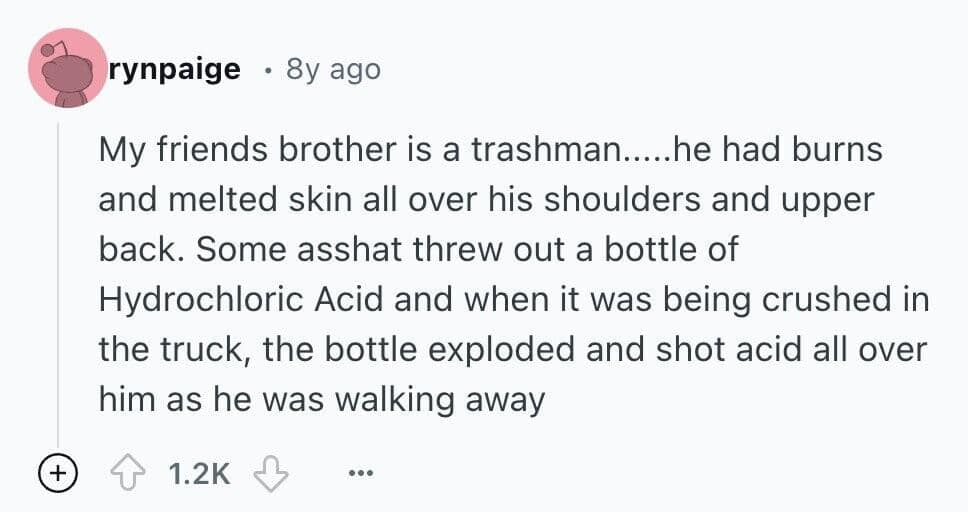The height and width of the screenshot is (512, 968).
Task: Click rynpaige's pink Snoo avatar
Action: [67, 68]
